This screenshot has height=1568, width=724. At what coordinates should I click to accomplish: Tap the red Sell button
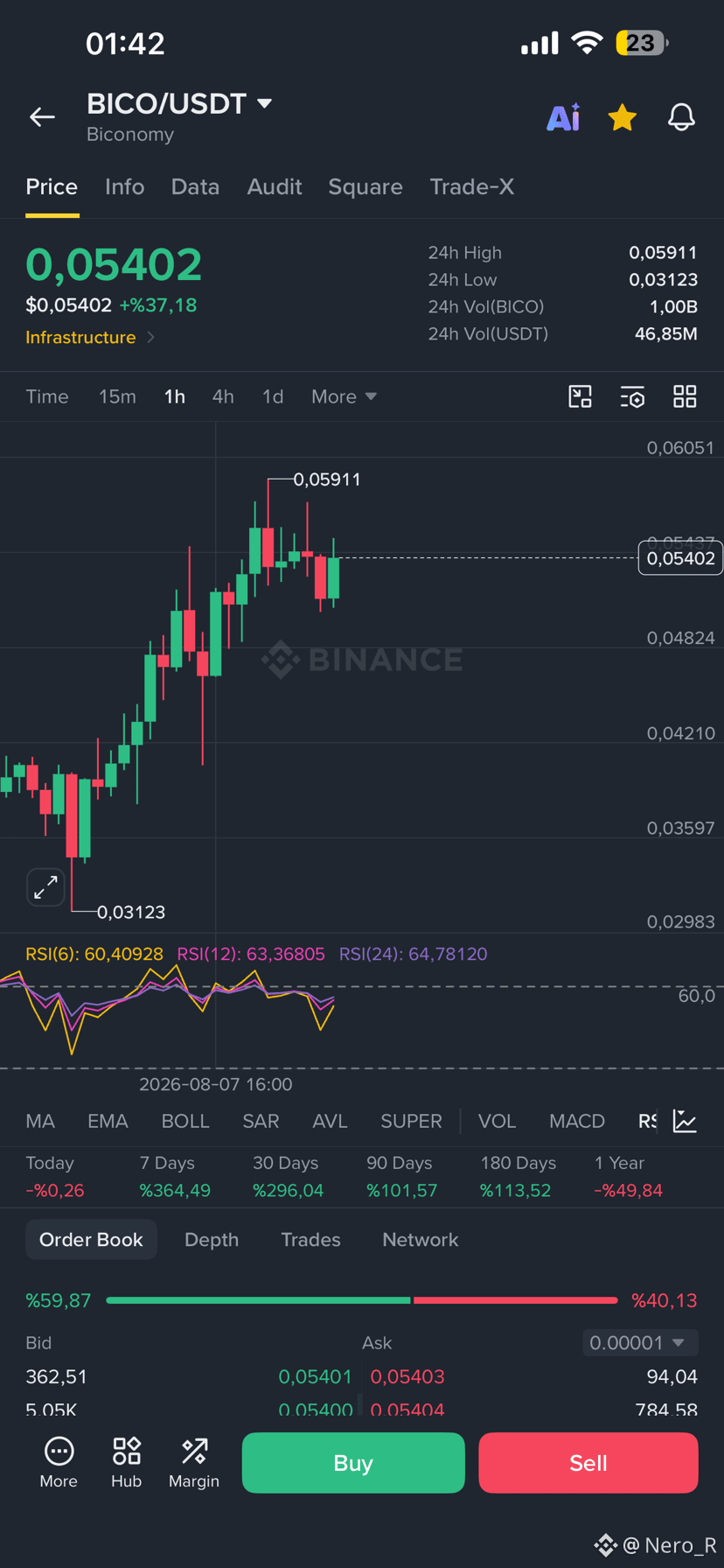pos(588,1462)
